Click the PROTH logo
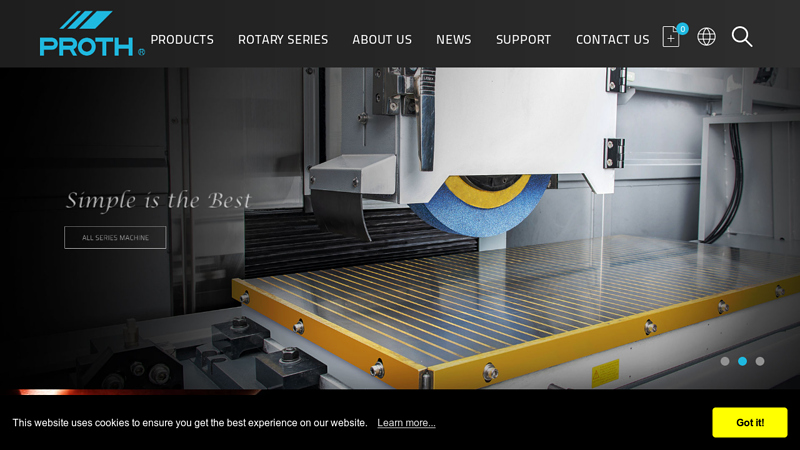 pos(92,34)
